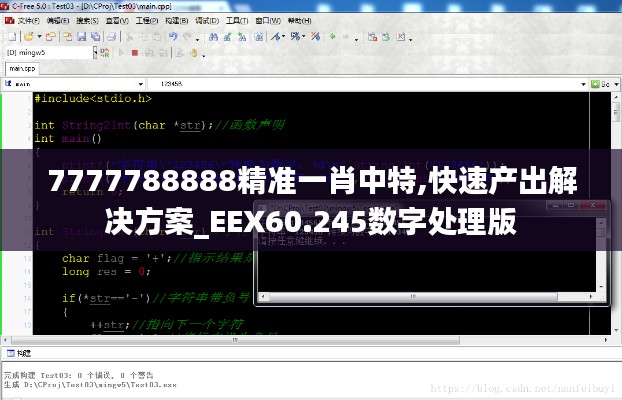The width and height of the screenshot is (622, 400).
Task: Click the Open file folder icon
Action: [29, 37]
